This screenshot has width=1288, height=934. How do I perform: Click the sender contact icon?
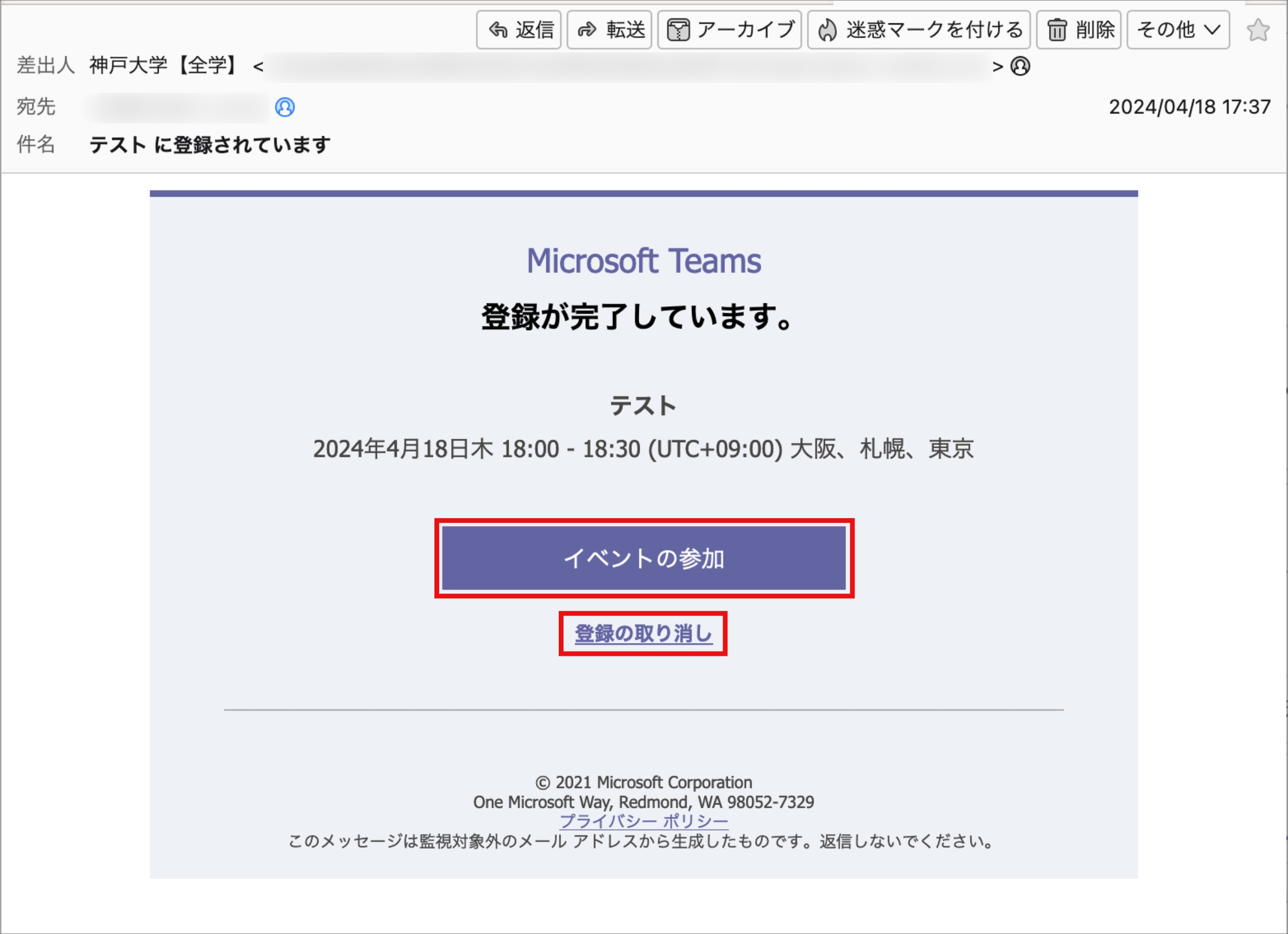tap(1020, 66)
